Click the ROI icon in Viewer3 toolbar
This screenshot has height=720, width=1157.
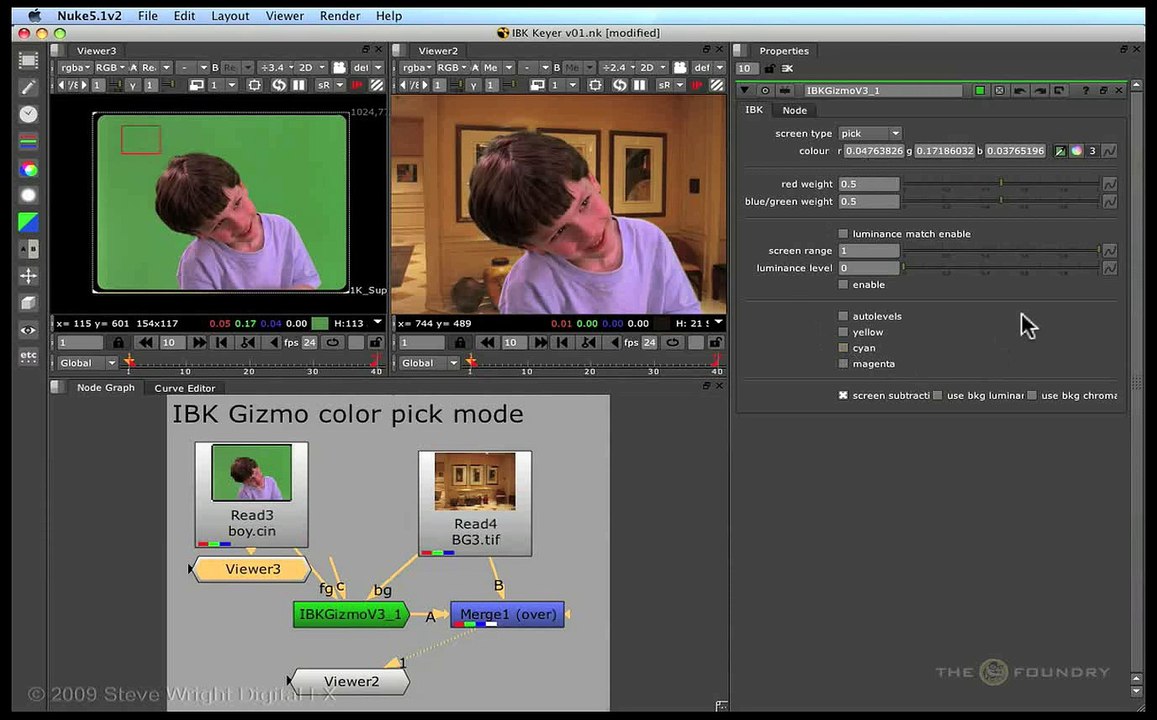click(x=255, y=85)
